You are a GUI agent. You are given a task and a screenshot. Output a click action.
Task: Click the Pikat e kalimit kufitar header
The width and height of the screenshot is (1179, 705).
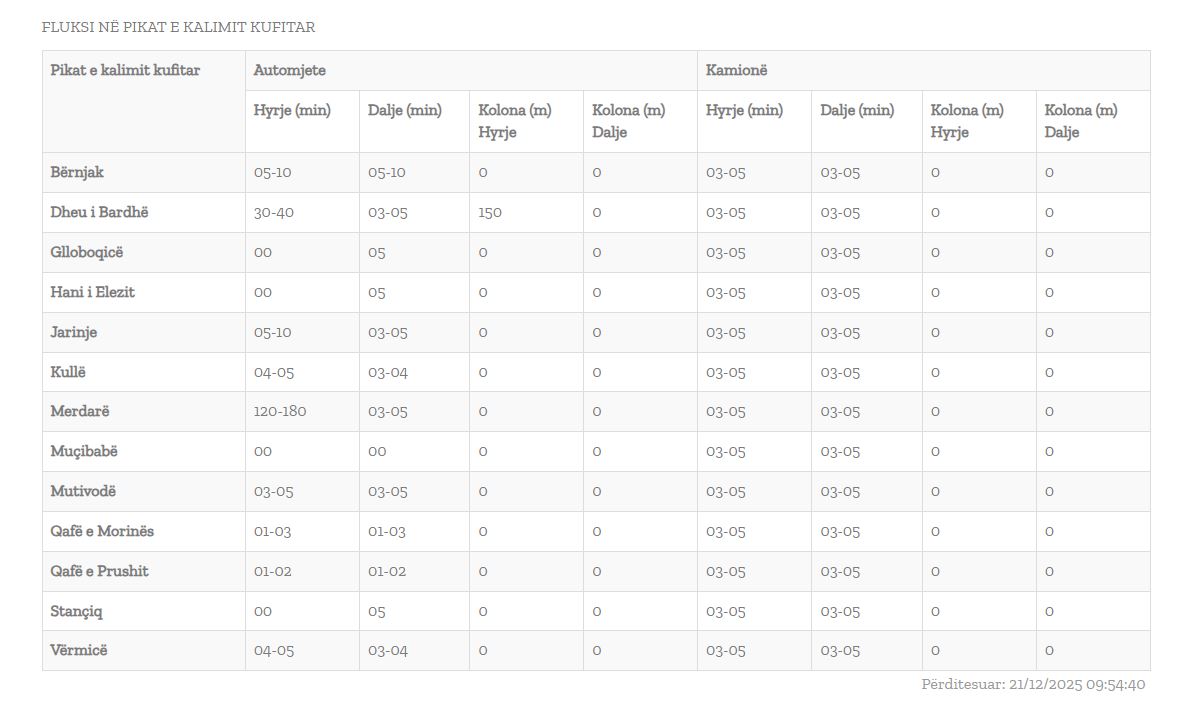click(x=125, y=70)
